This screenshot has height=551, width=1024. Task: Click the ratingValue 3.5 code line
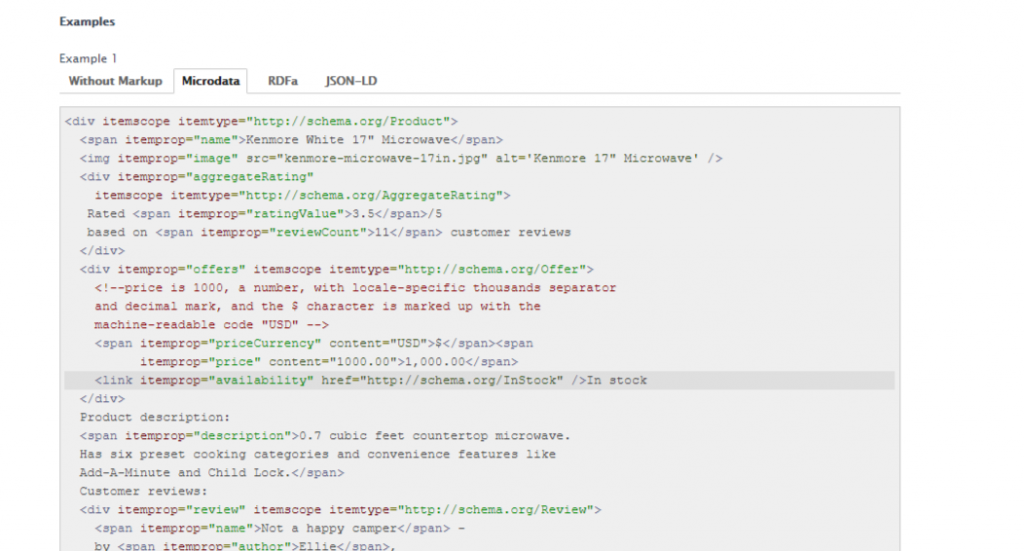264,214
